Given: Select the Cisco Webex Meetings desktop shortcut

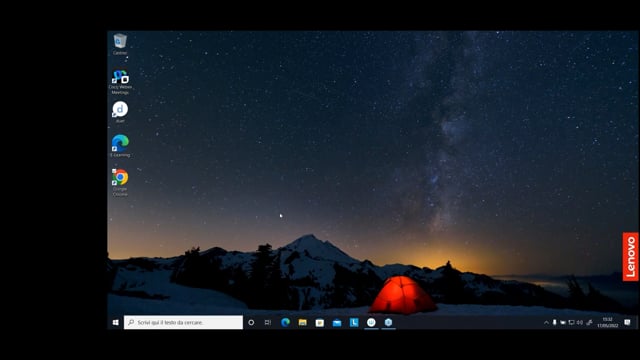Looking at the screenshot, I should (x=120, y=82).
